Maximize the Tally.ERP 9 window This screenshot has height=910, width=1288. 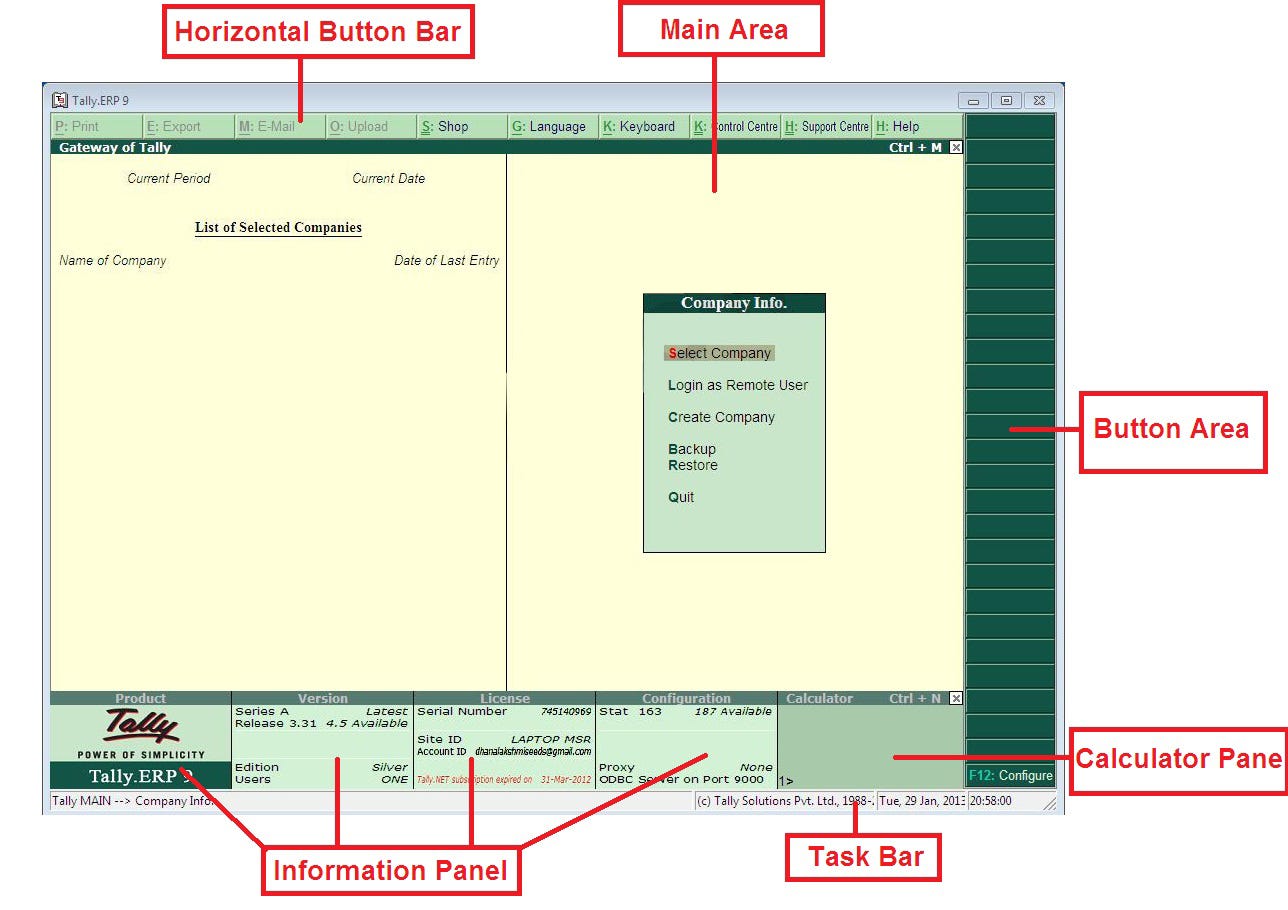(x=1006, y=100)
